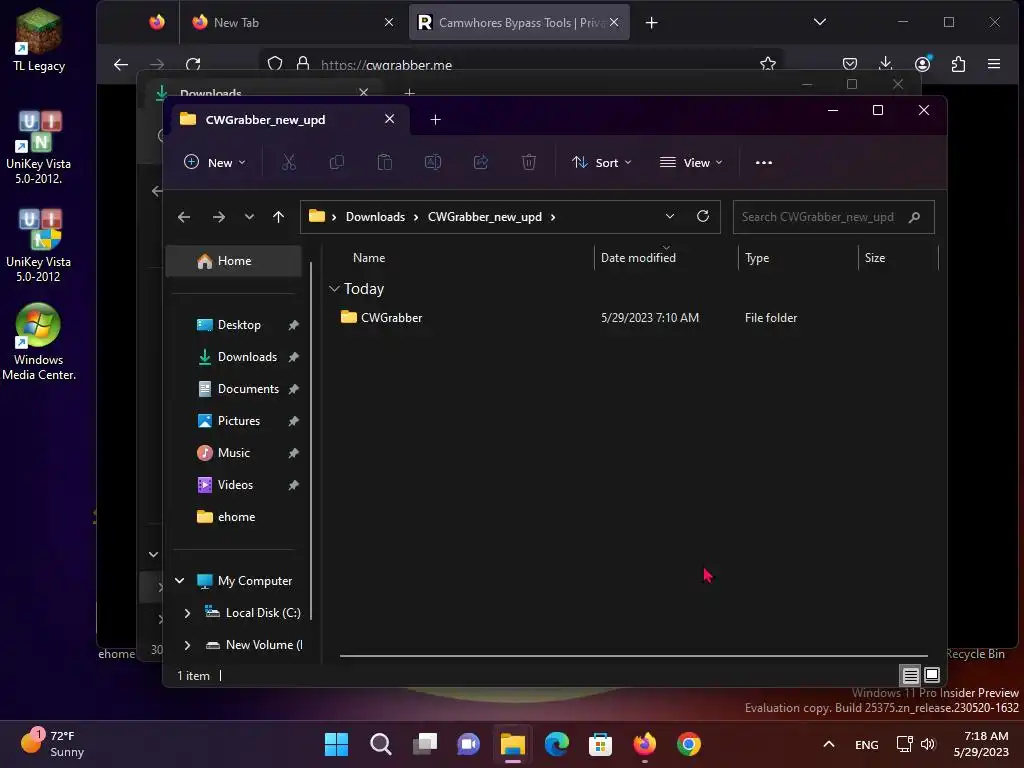1024x768 pixels.
Task: Expand Local Disk (C:) node
Action: coord(187,613)
